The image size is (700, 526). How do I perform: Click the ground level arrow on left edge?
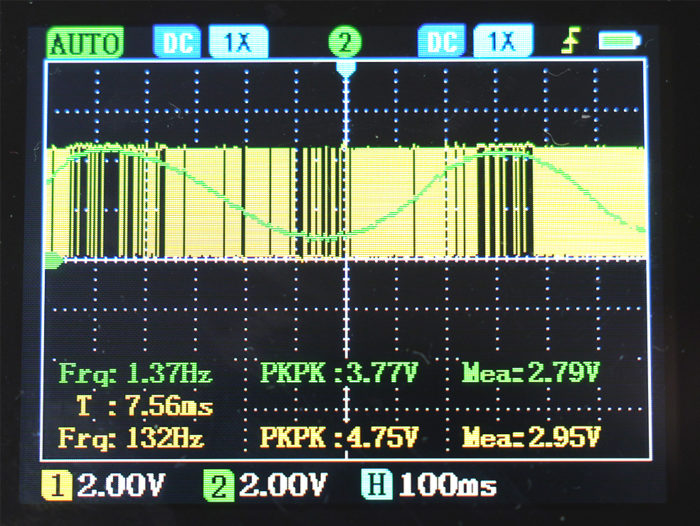click(54, 261)
